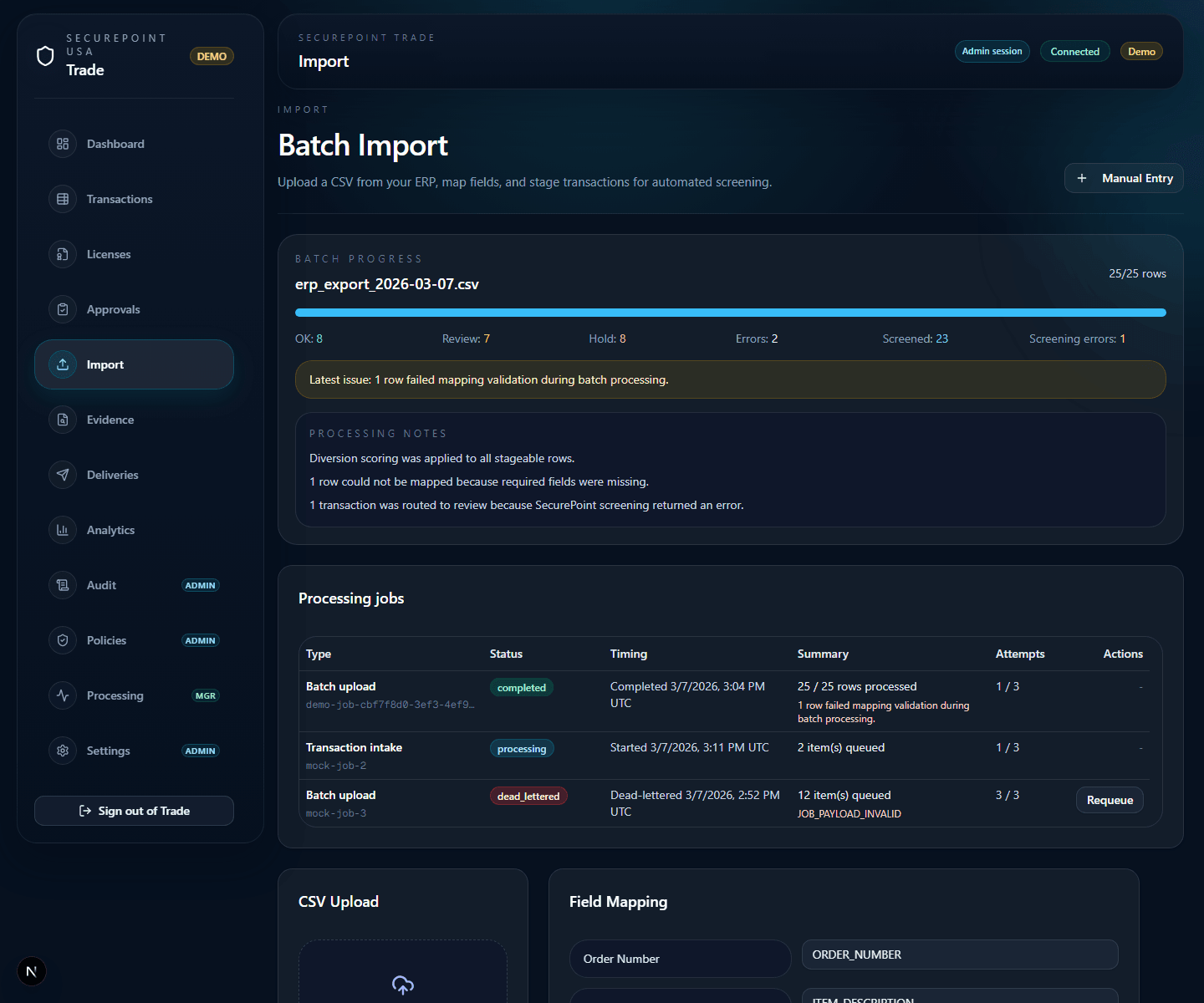Click the mock-job-2 identifier
This screenshot has height=1003, width=1204.
click(x=336, y=766)
